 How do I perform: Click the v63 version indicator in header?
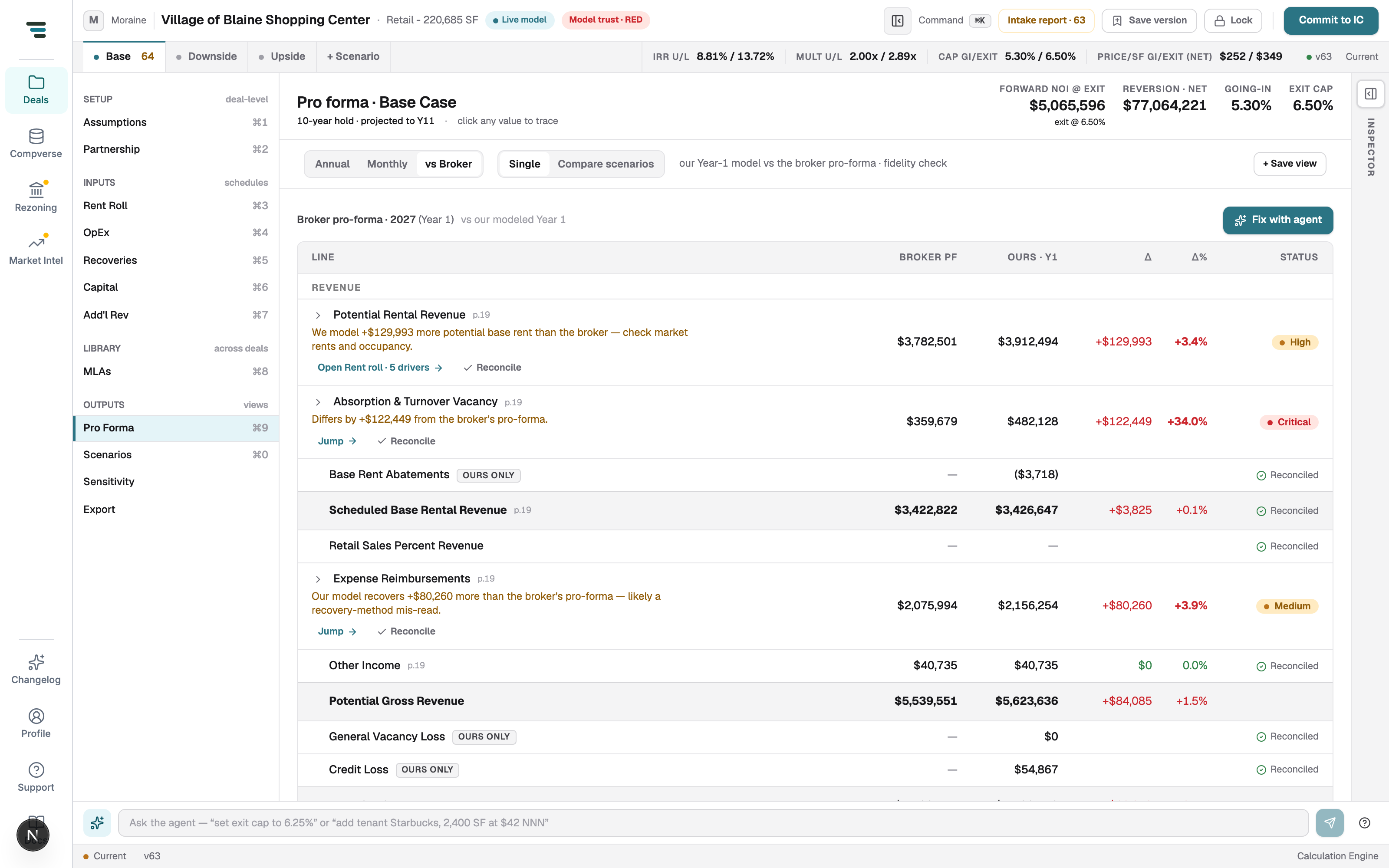[1319, 57]
